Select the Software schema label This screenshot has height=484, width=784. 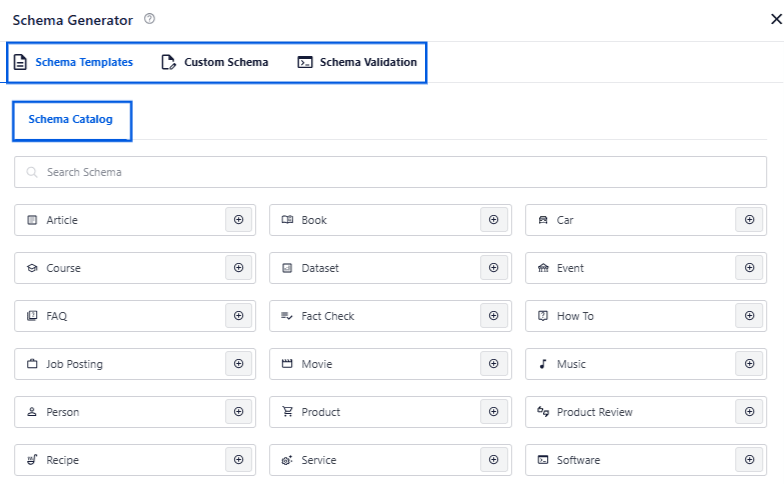click(578, 460)
